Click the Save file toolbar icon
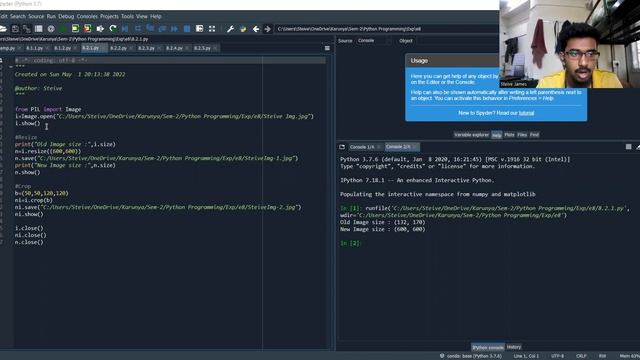Screen dimensions: 640x360 15,29
